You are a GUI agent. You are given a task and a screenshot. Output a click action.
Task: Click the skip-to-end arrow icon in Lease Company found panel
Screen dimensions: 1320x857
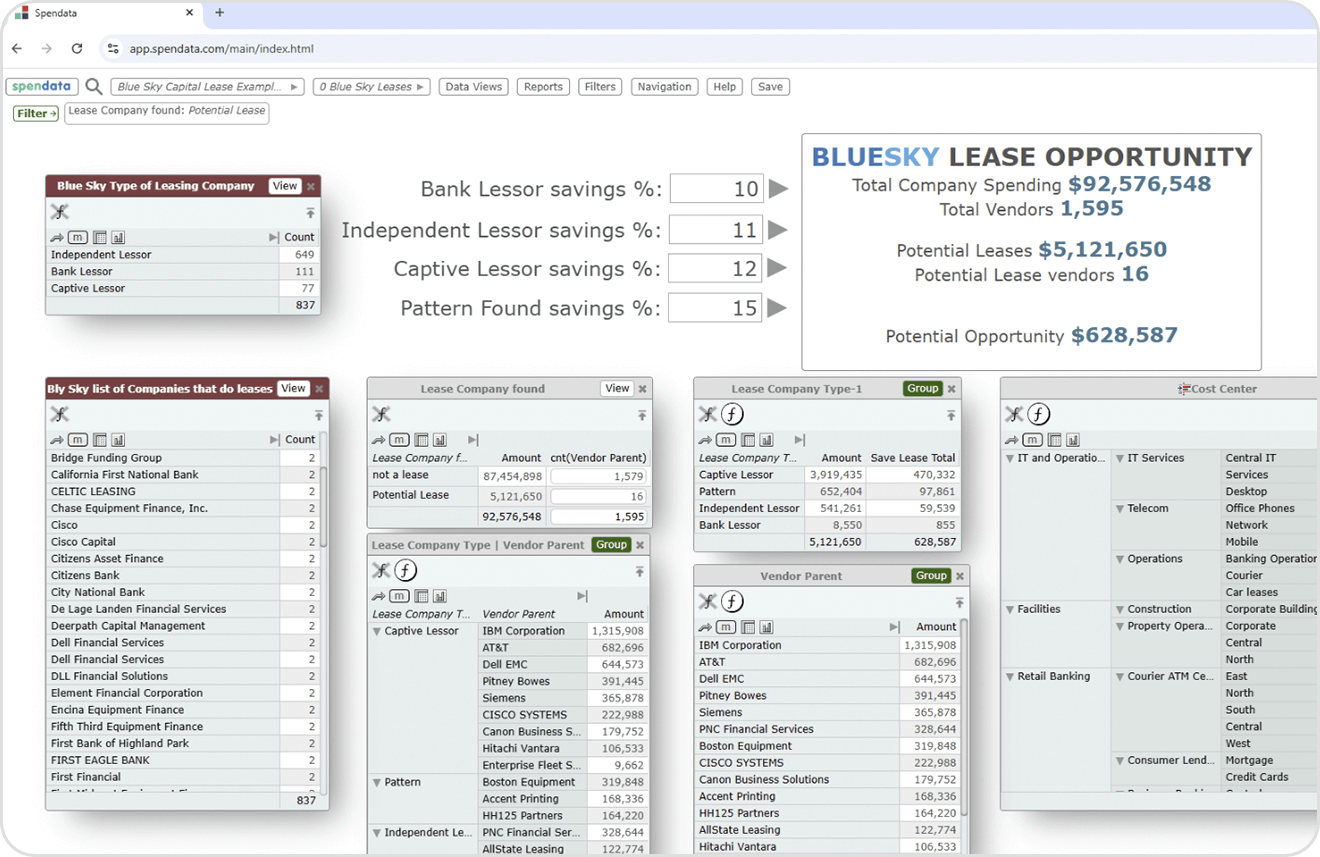[474, 439]
